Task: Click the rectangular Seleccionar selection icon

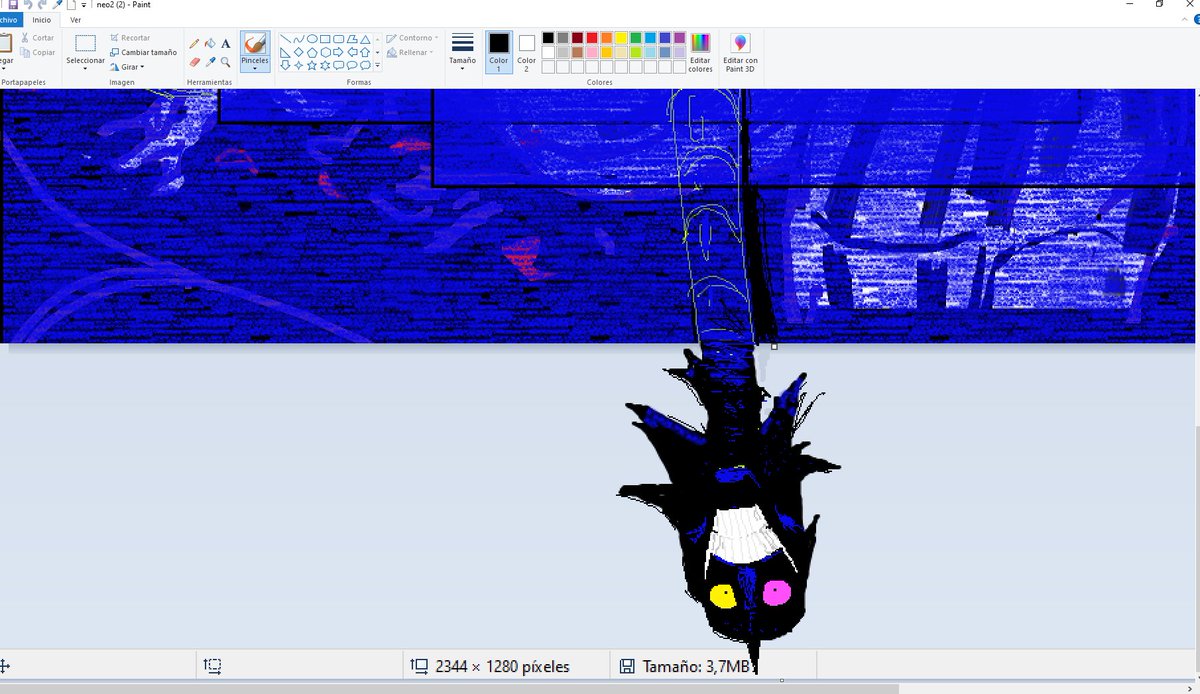Action: coord(85,43)
